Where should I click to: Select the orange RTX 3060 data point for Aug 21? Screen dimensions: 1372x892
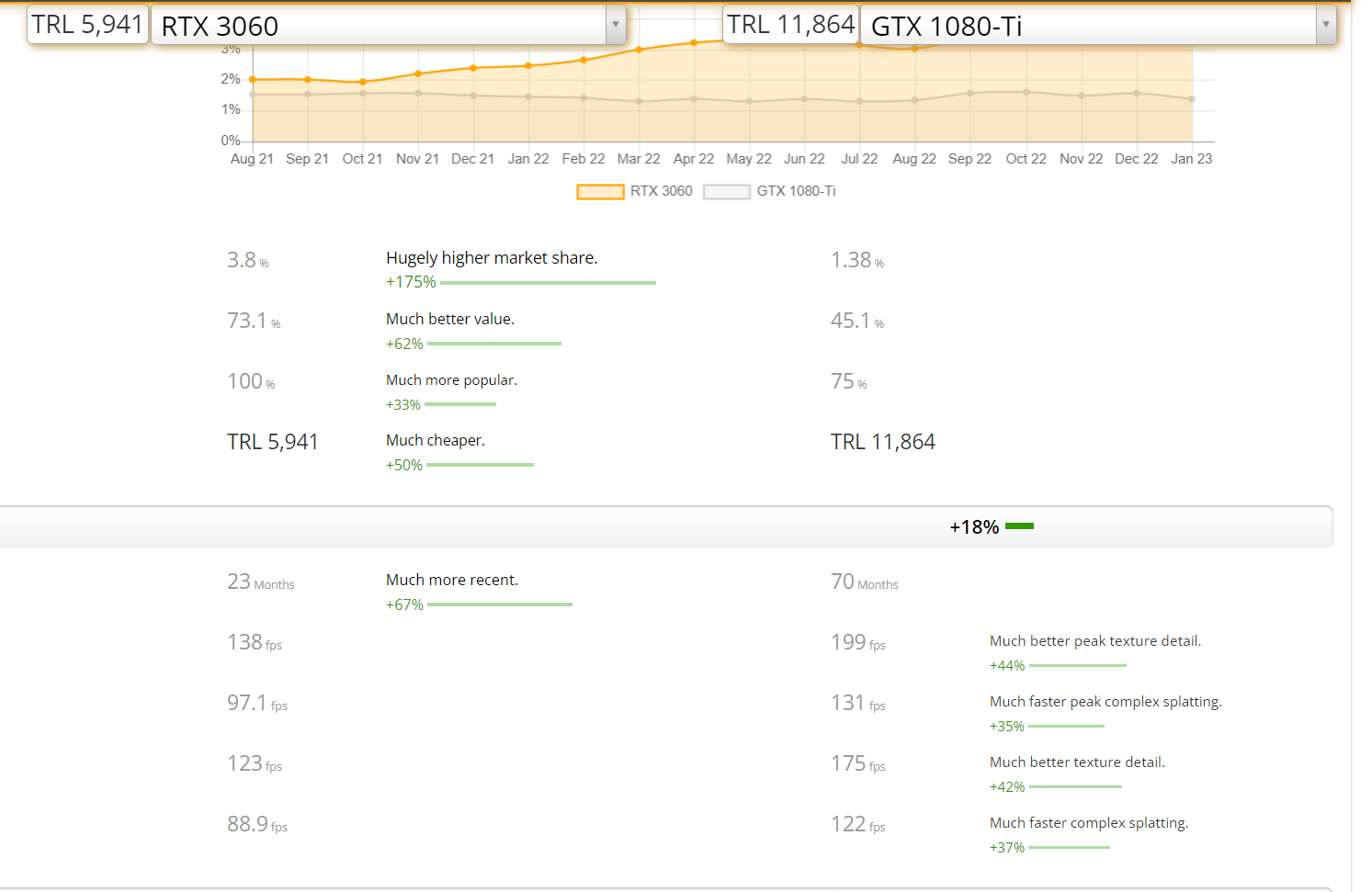tap(253, 80)
